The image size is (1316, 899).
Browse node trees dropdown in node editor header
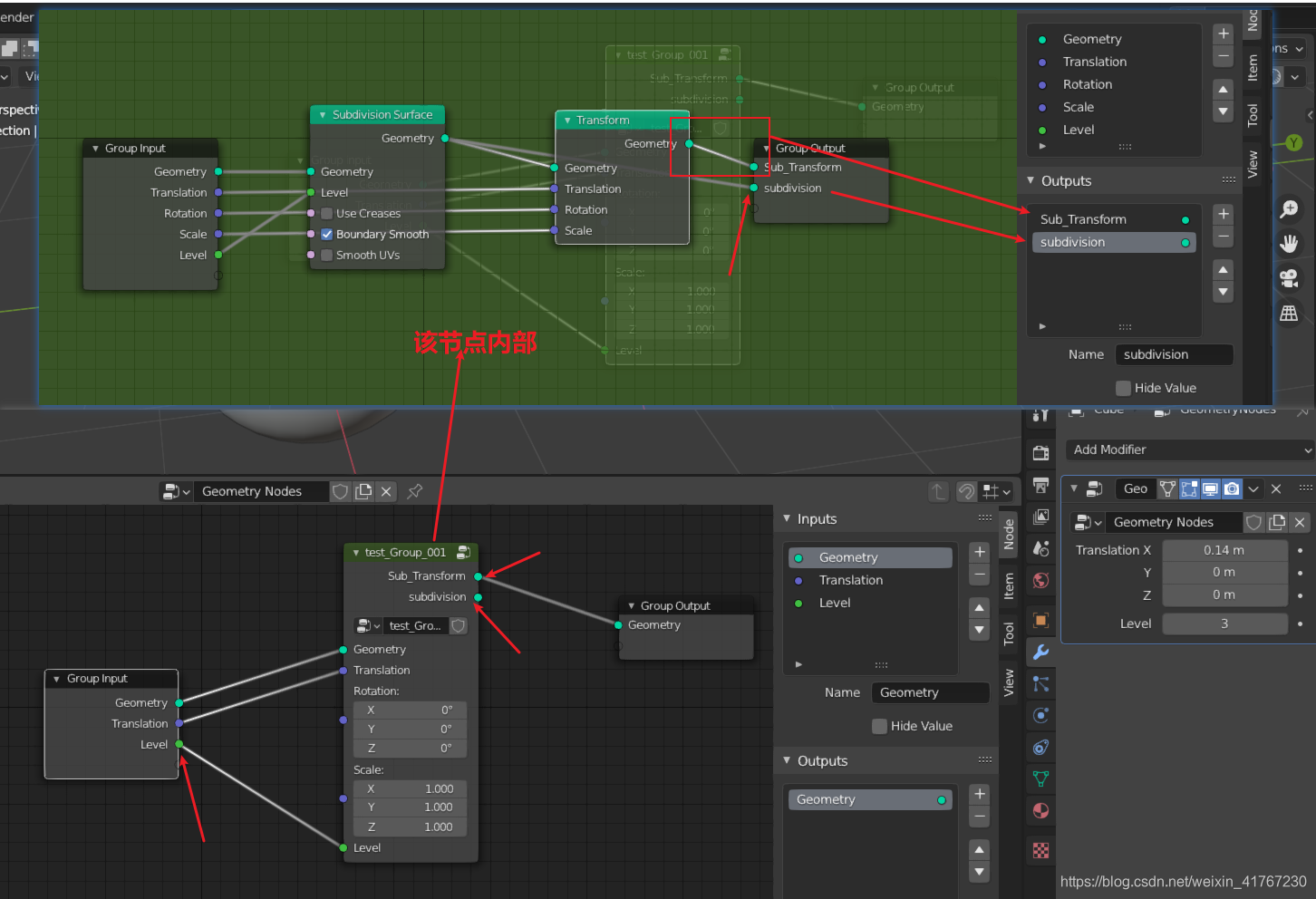pyautogui.click(x=176, y=491)
